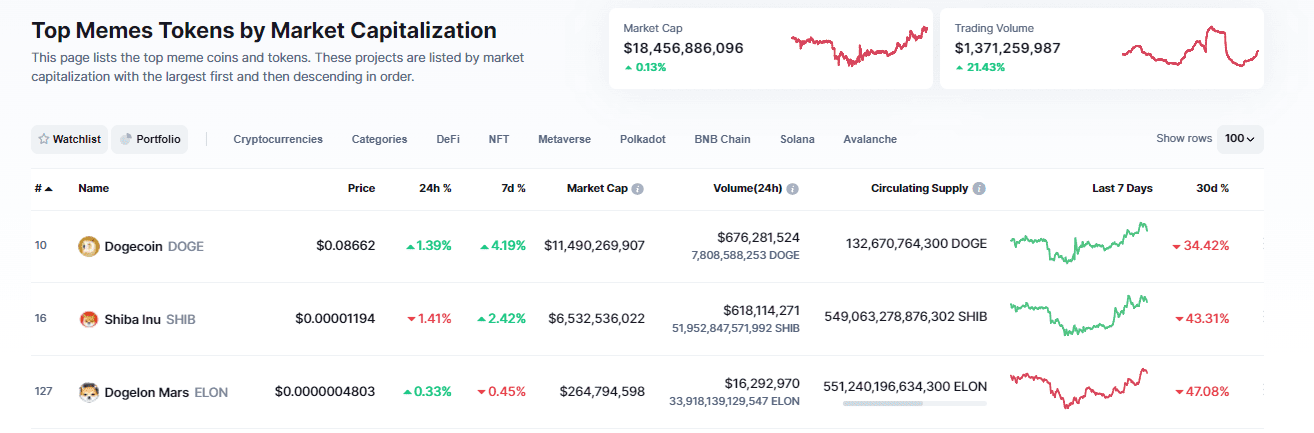
Task: Click Dogecoin volume $676,281,524
Action: pyautogui.click(x=758, y=237)
